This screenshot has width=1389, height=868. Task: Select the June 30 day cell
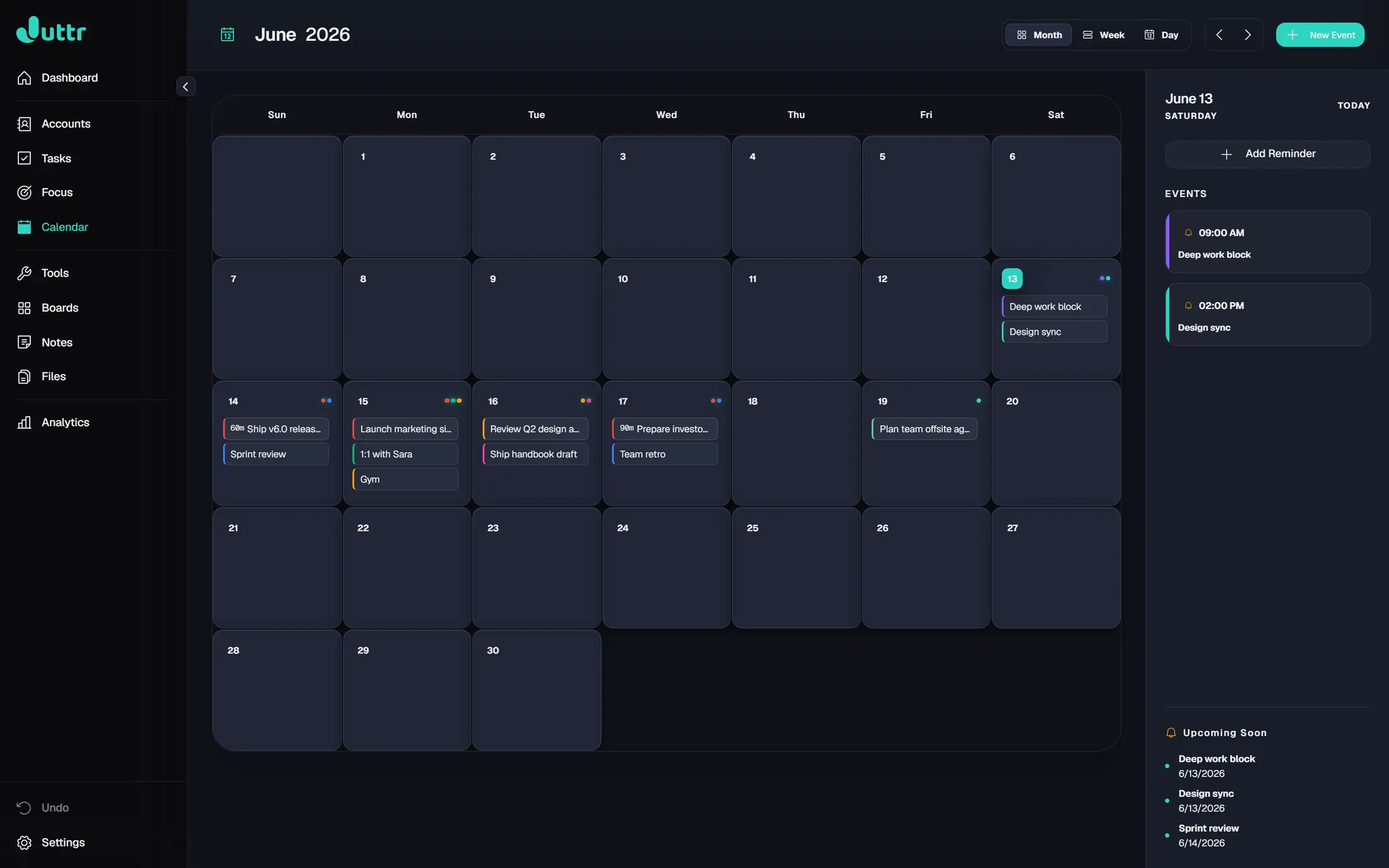(537, 690)
